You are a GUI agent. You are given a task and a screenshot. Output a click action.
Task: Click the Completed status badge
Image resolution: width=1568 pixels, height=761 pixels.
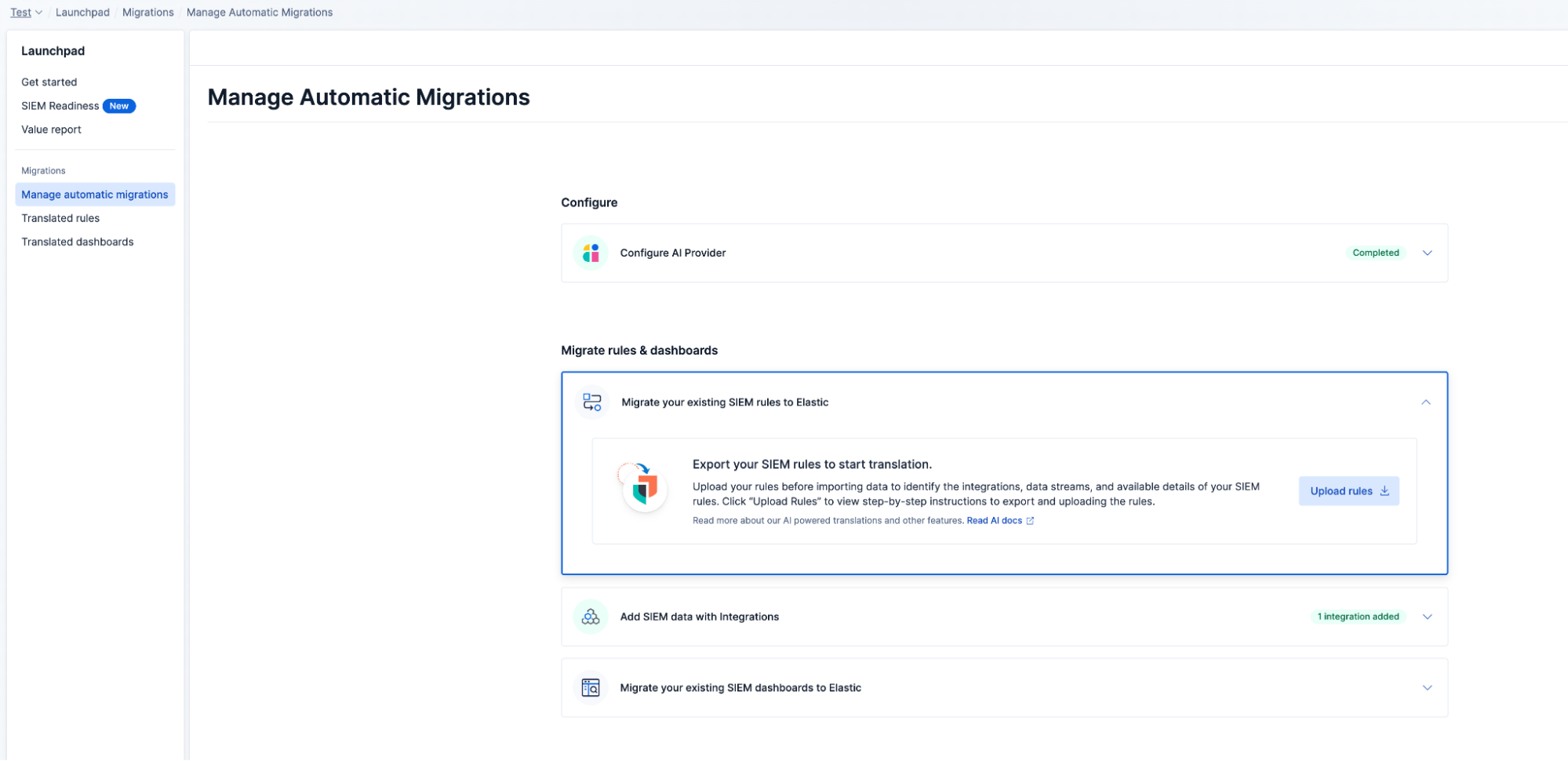coord(1376,253)
